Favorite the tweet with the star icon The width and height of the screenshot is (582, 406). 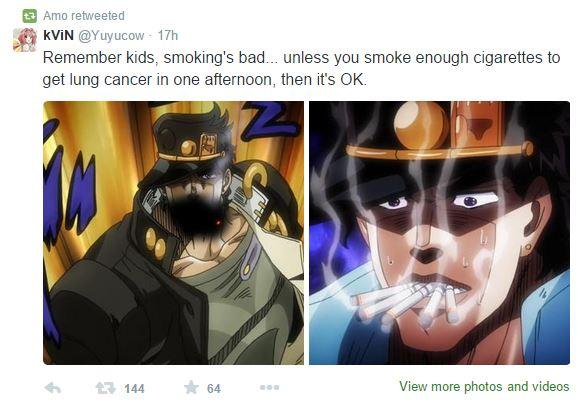point(191,387)
